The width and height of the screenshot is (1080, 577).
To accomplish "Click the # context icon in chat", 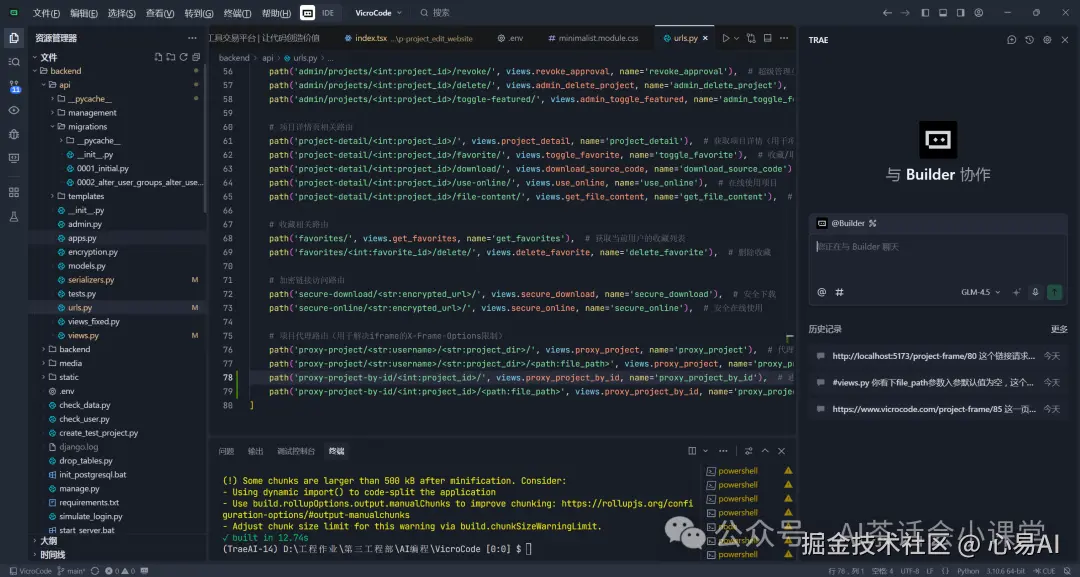I will [839, 292].
